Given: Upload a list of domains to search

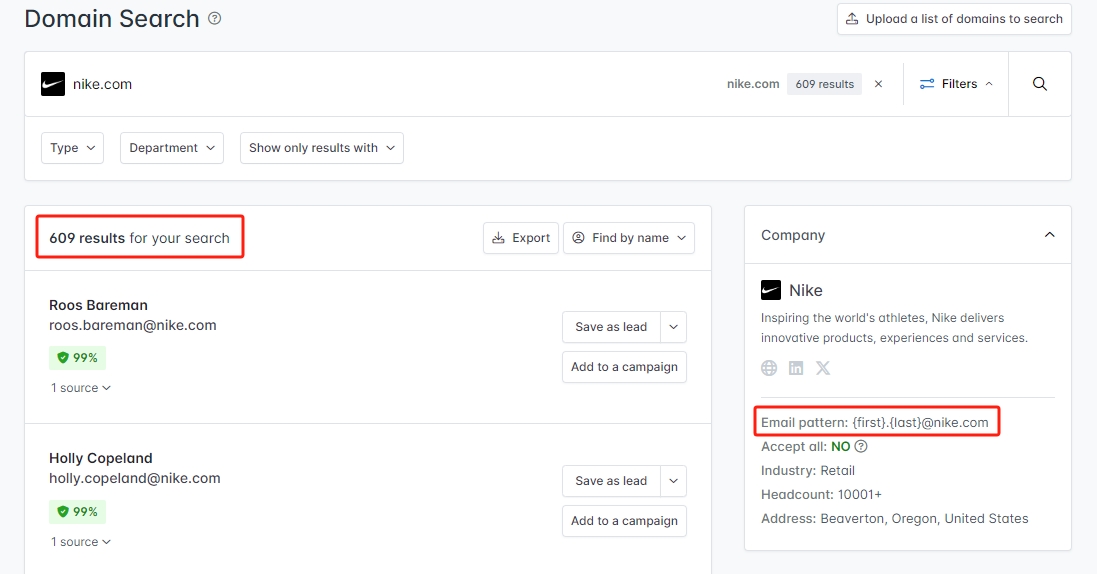Looking at the screenshot, I should 954,19.
